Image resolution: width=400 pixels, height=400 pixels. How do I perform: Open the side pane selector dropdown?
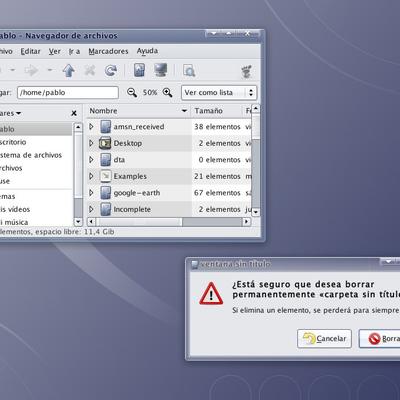(x=10, y=113)
